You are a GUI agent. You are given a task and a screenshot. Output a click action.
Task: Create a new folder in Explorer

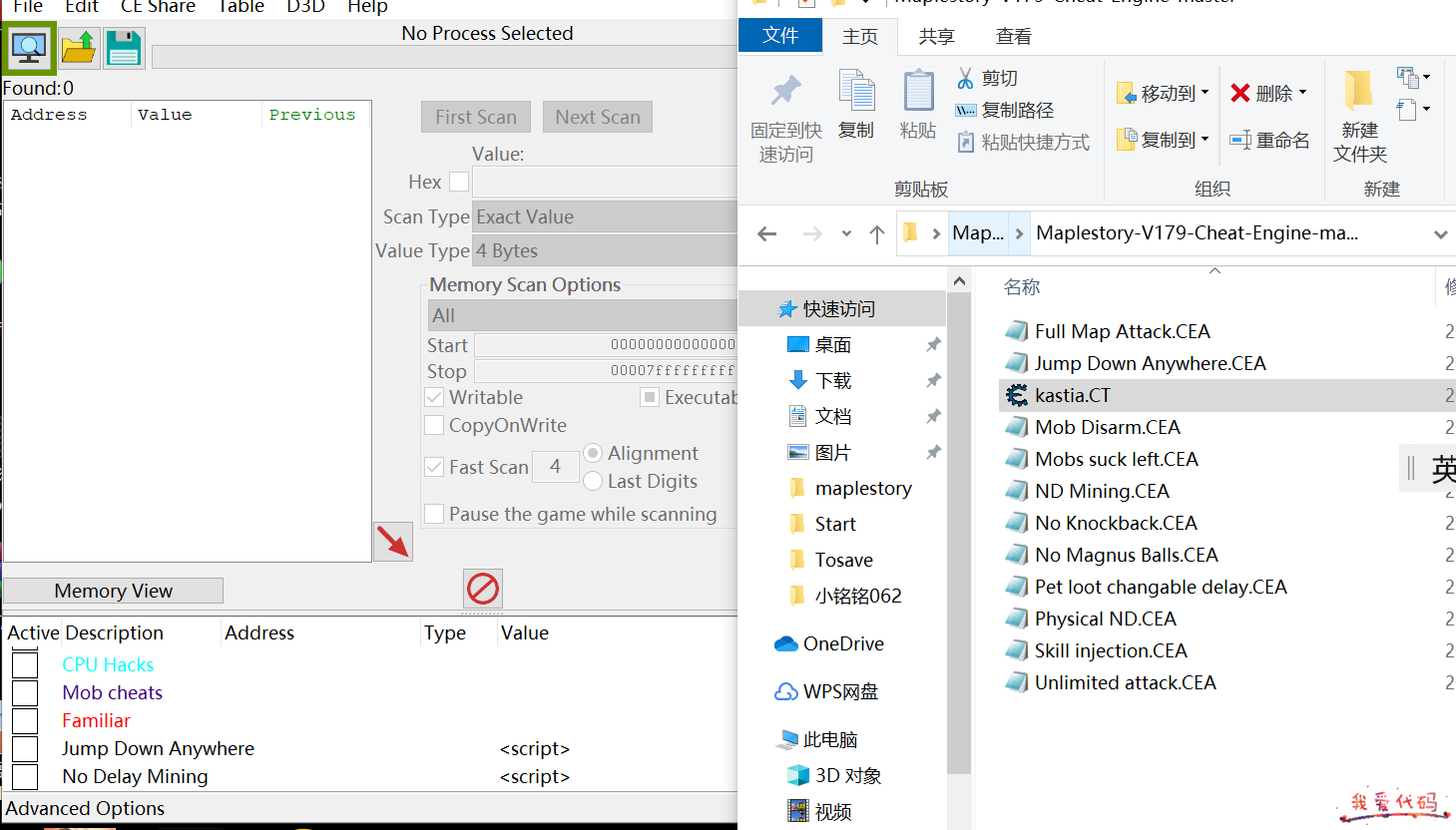tap(1360, 116)
